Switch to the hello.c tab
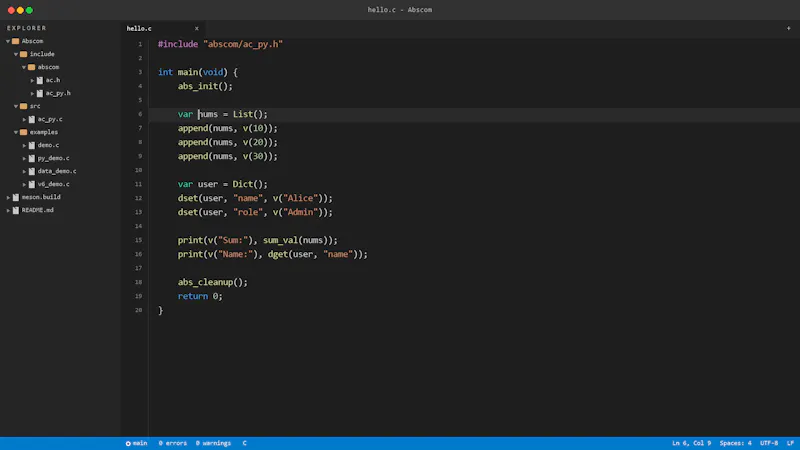Viewport: 800px width, 450px height. 139,29
